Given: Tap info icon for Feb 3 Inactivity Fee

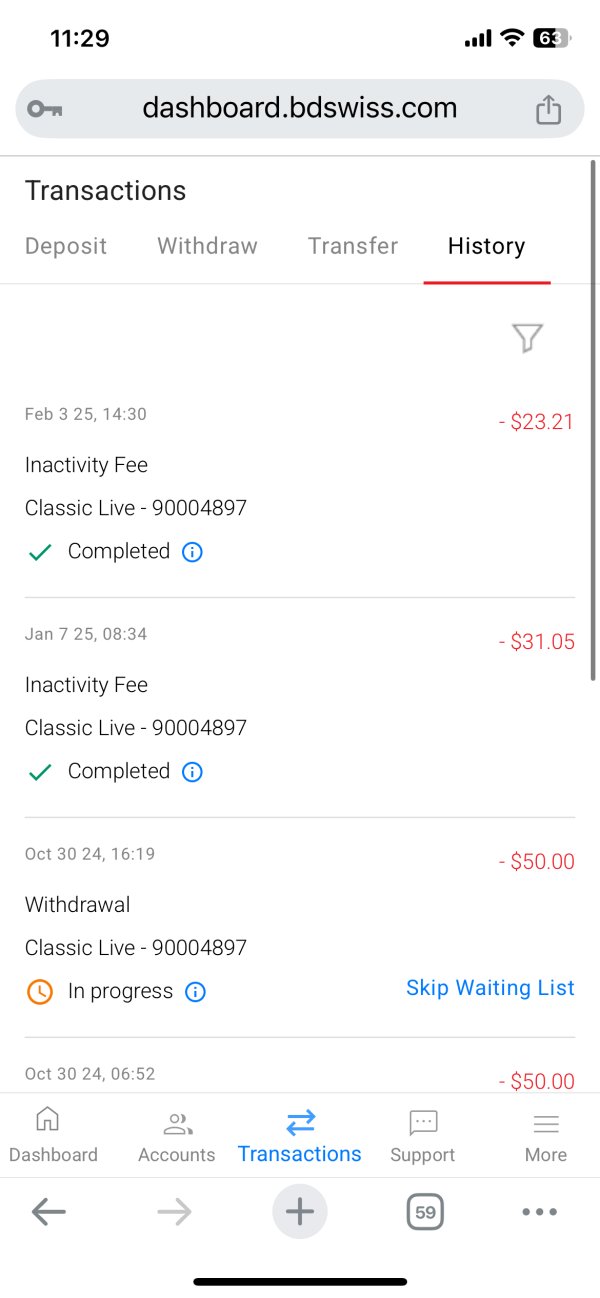Looking at the screenshot, I should coord(192,552).
